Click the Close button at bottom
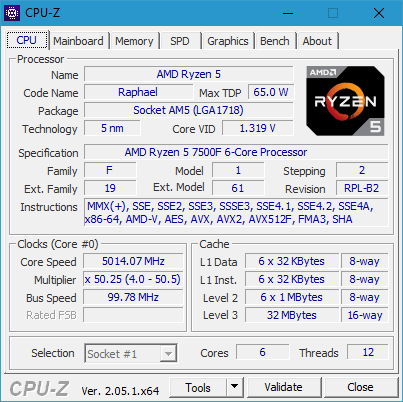Image resolution: width=403 pixels, height=402 pixels. (x=360, y=387)
